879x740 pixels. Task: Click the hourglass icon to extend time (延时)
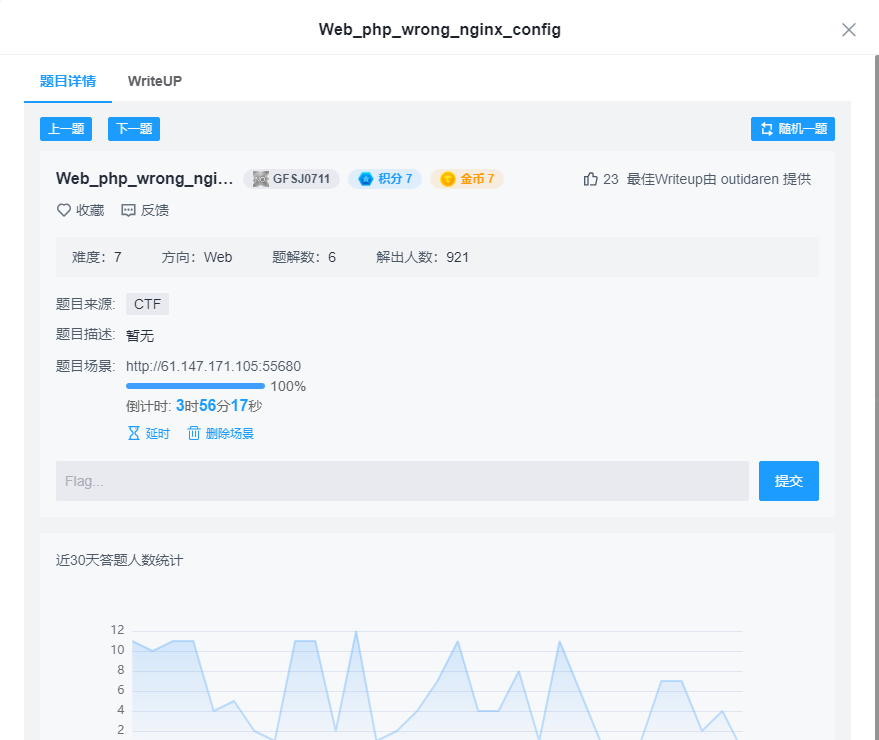tap(134, 433)
